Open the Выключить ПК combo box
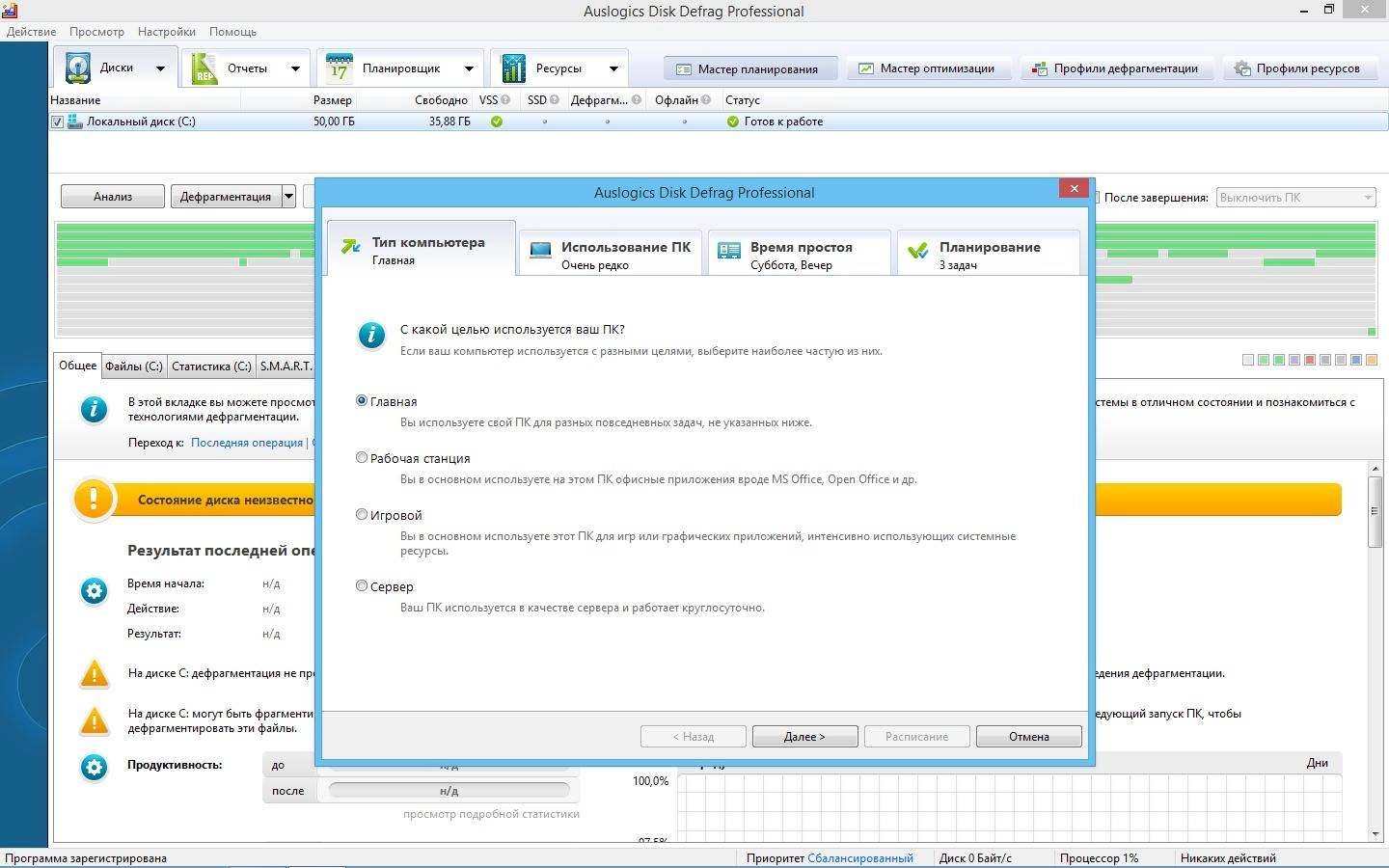This screenshot has width=1389, height=868. 1294,197
